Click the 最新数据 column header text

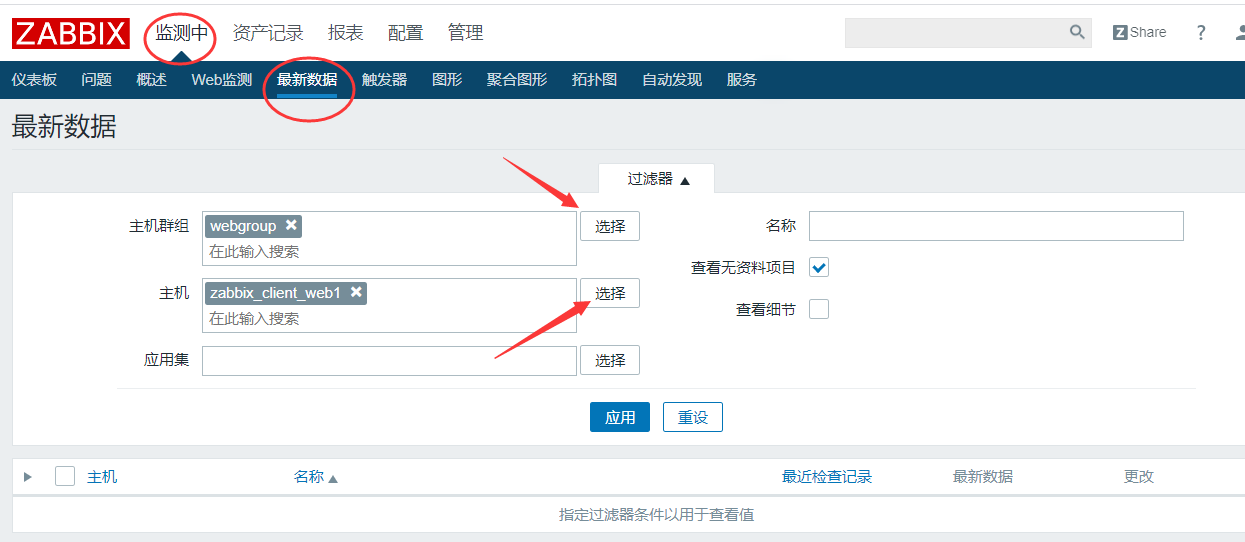pos(983,477)
